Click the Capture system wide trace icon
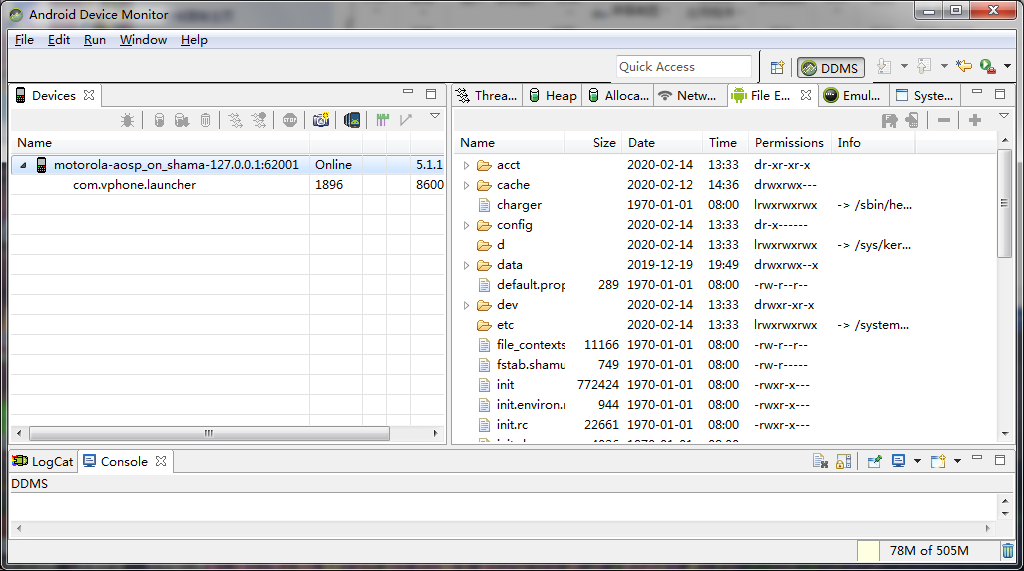The image size is (1024, 571). (383, 120)
